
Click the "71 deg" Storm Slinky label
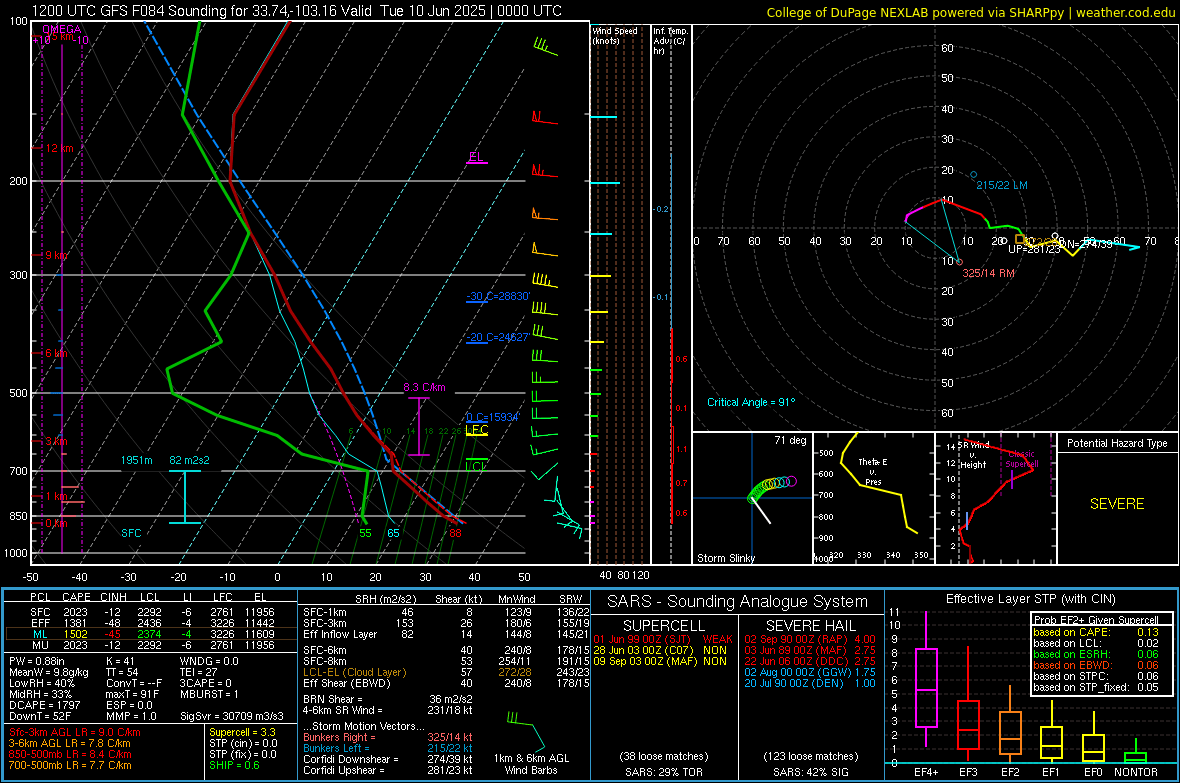[x=790, y=440]
